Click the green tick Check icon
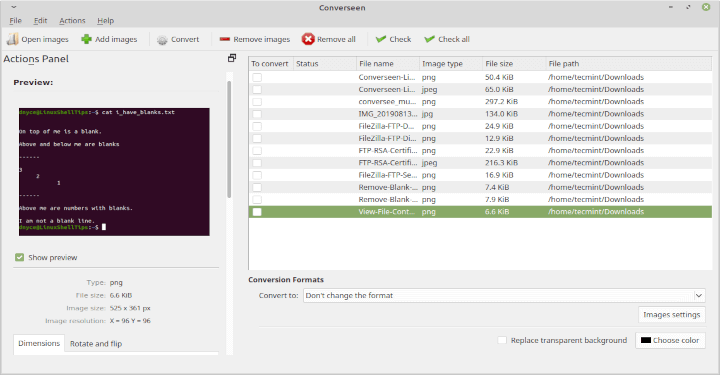 click(x=381, y=39)
